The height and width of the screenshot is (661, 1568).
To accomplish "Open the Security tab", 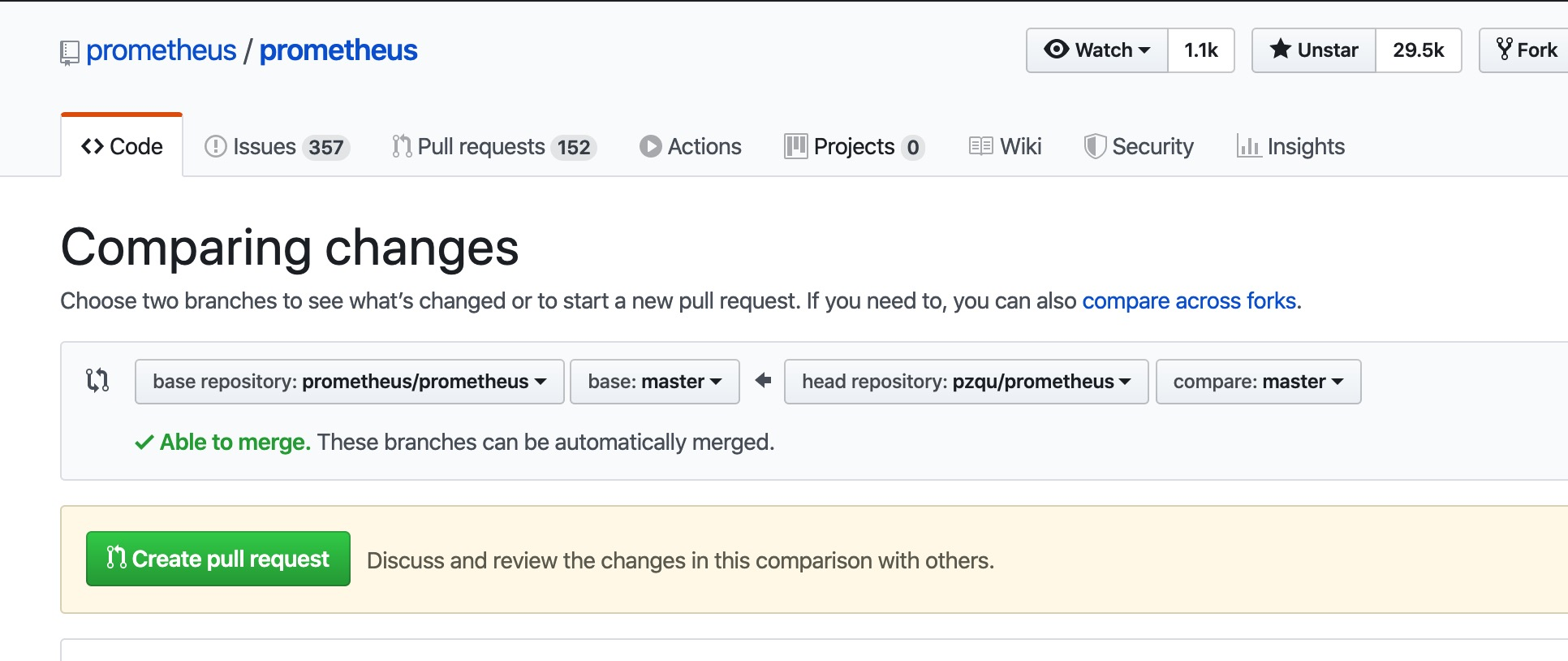I will click(x=1139, y=147).
